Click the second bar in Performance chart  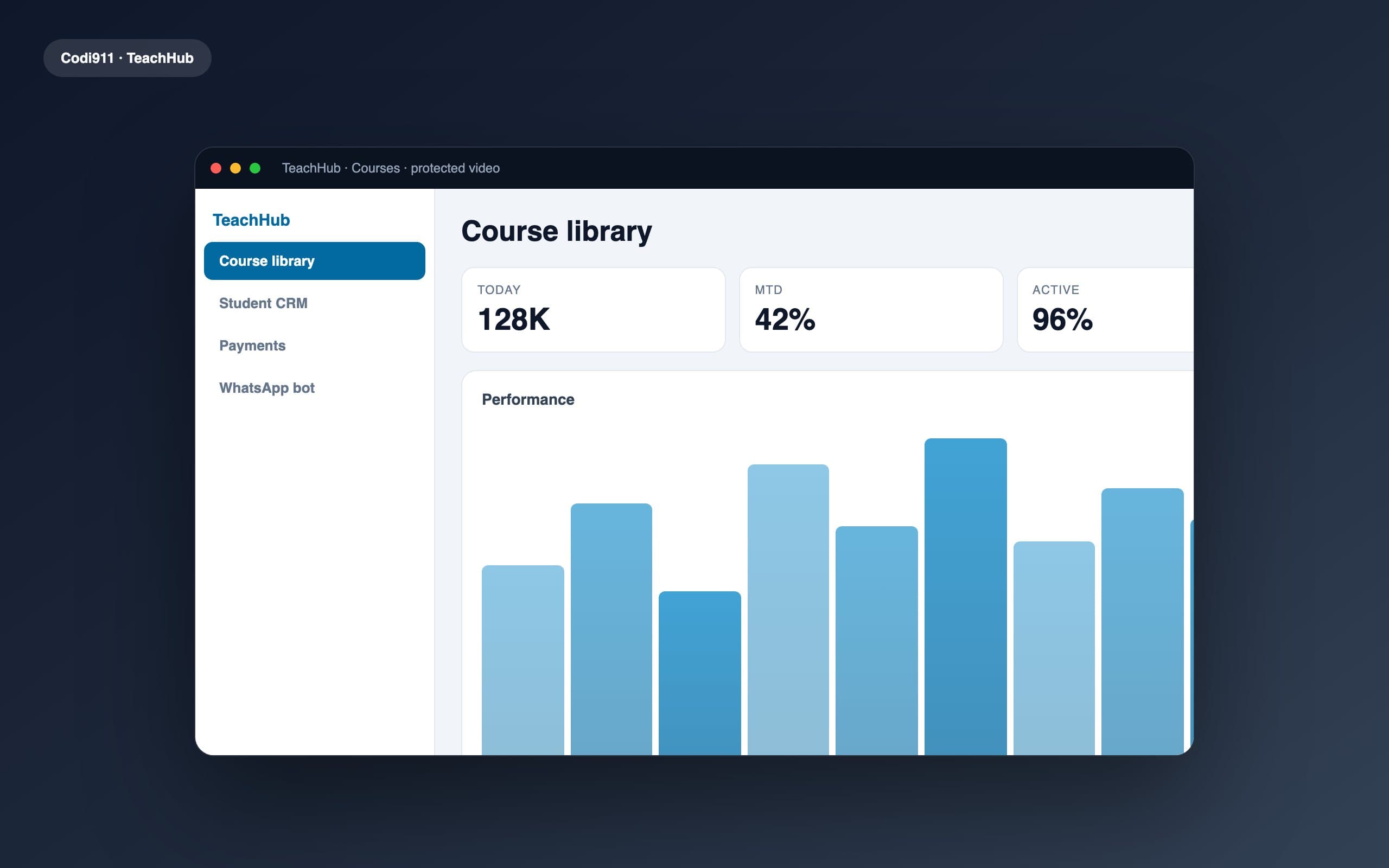[611, 629]
